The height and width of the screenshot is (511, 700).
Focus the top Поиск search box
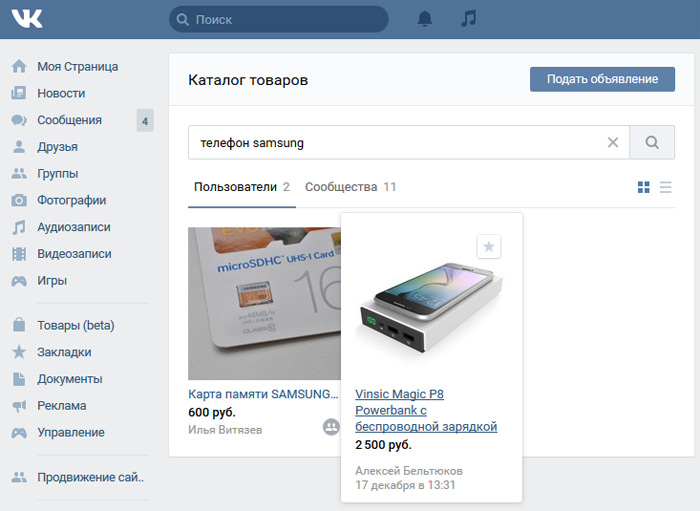280,19
